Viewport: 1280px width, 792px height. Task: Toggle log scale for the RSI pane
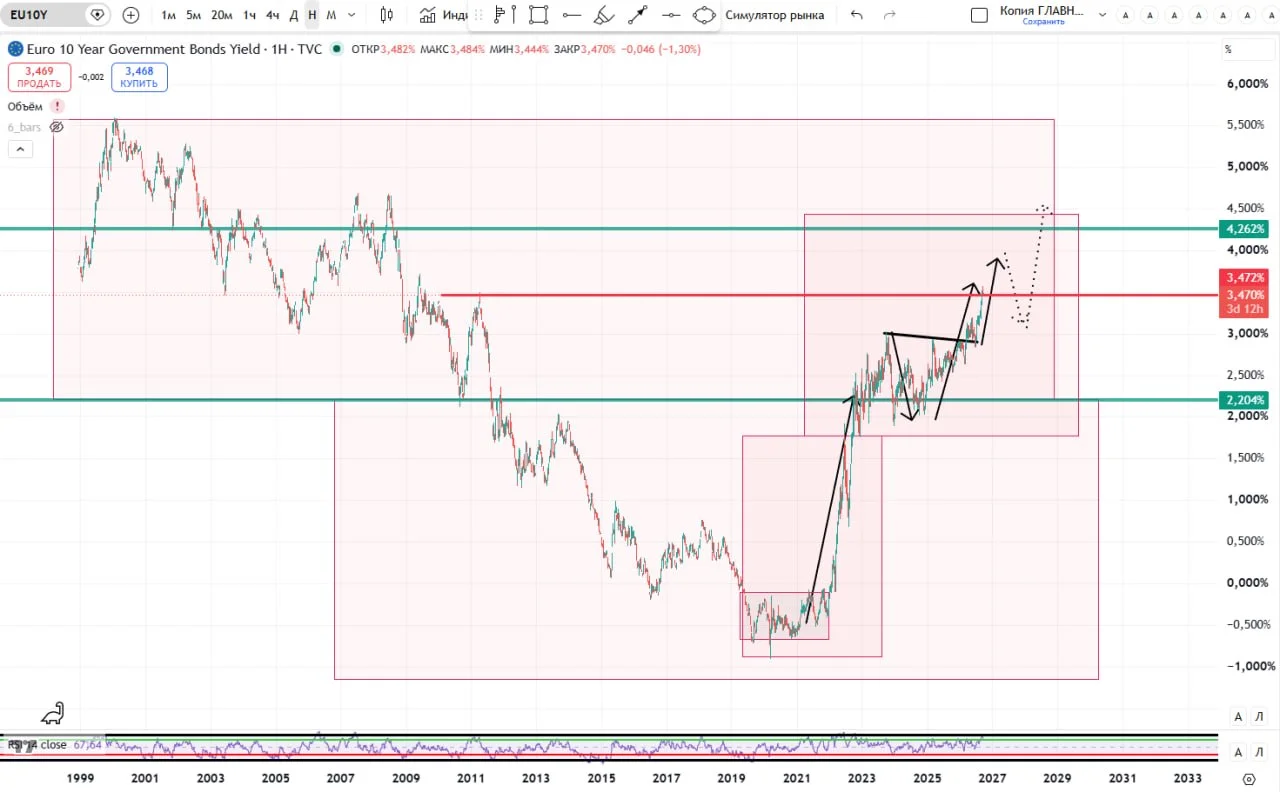point(1260,752)
